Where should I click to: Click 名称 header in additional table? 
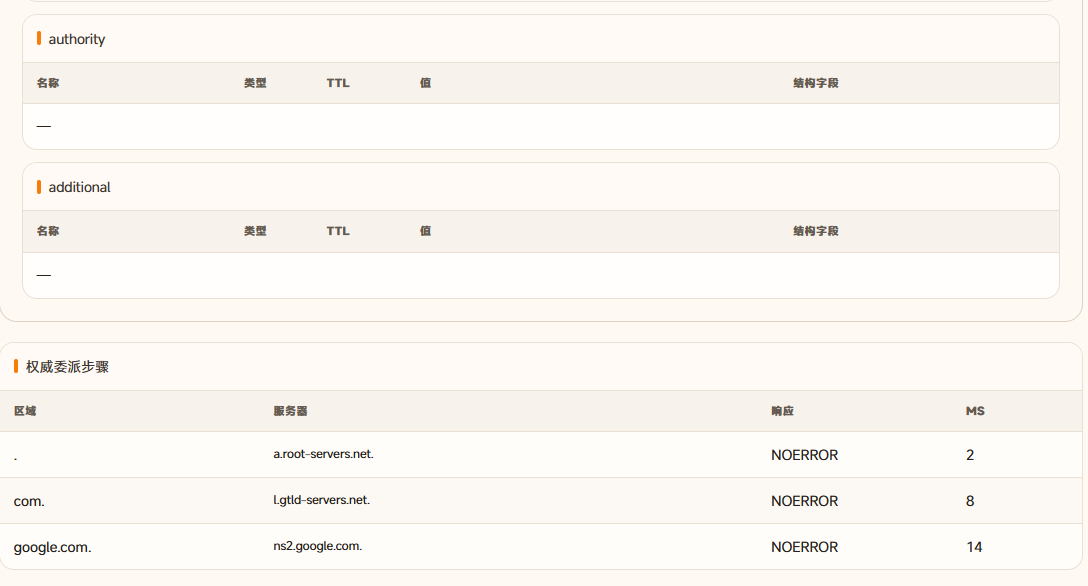(48, 231)
